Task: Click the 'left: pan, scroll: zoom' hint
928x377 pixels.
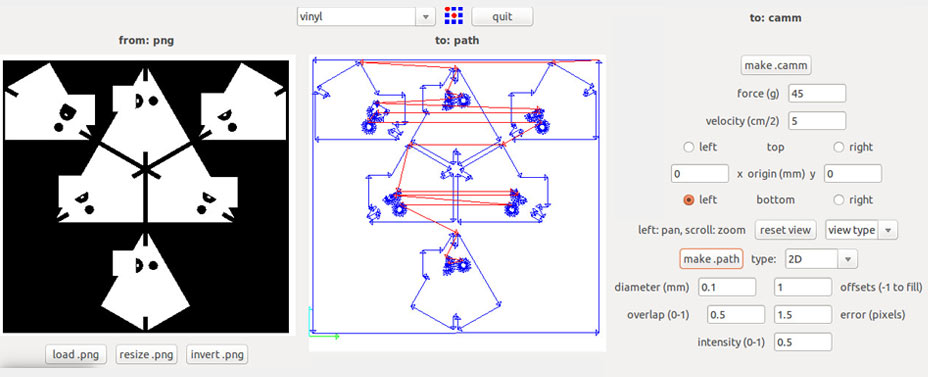Action: pyautogui.click(x=692, y=230)
